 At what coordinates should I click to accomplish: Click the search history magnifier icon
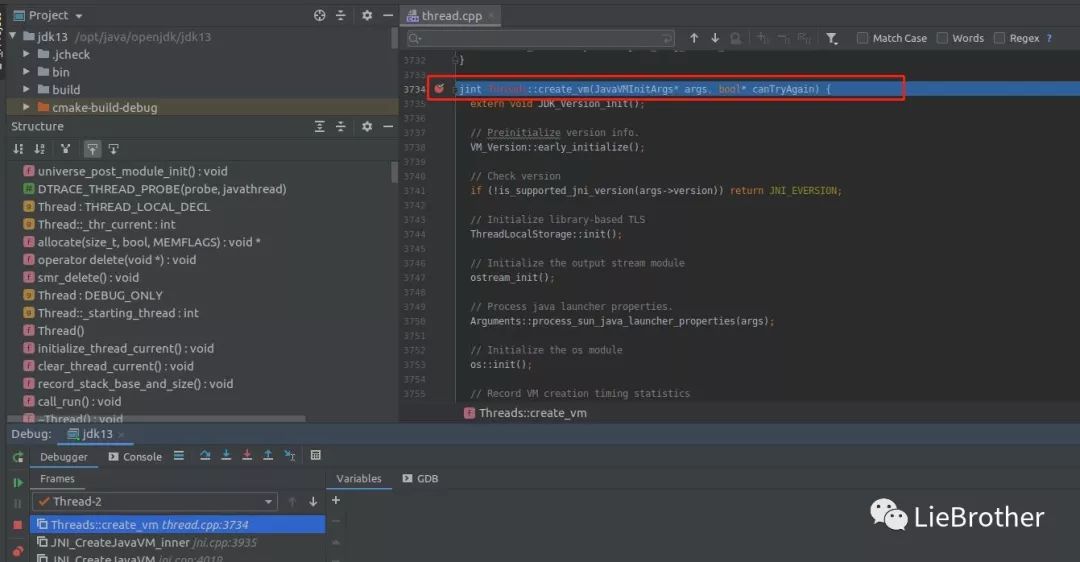pos(414,39)
